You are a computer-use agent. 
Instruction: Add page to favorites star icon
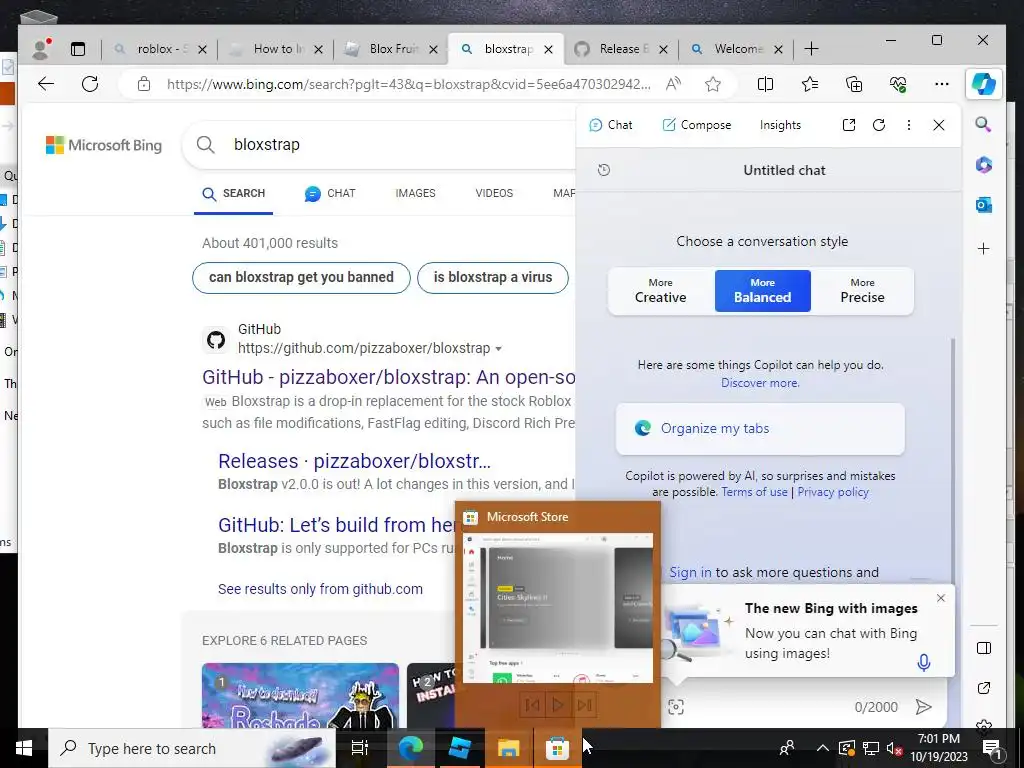pos(712,84)
